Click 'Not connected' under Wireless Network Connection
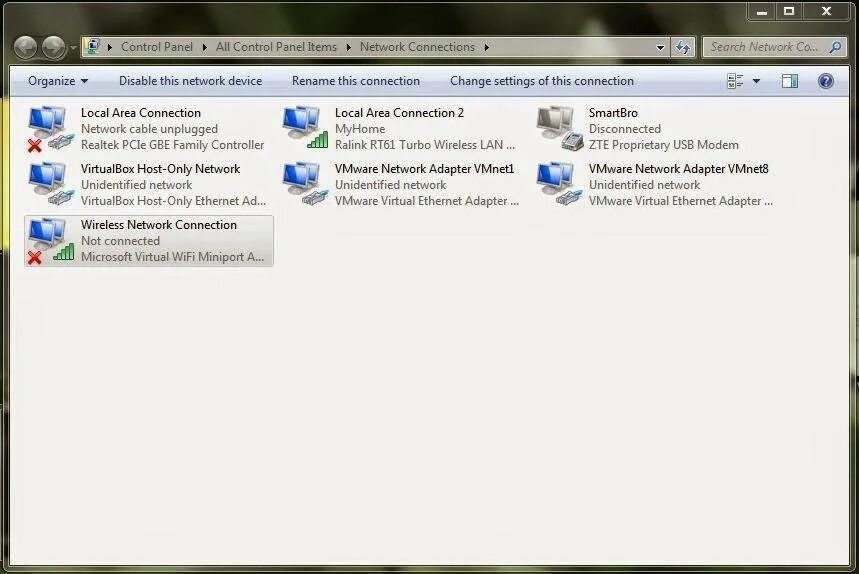The width and height of the screenshot is (859, 574). [x=121, y=240]
